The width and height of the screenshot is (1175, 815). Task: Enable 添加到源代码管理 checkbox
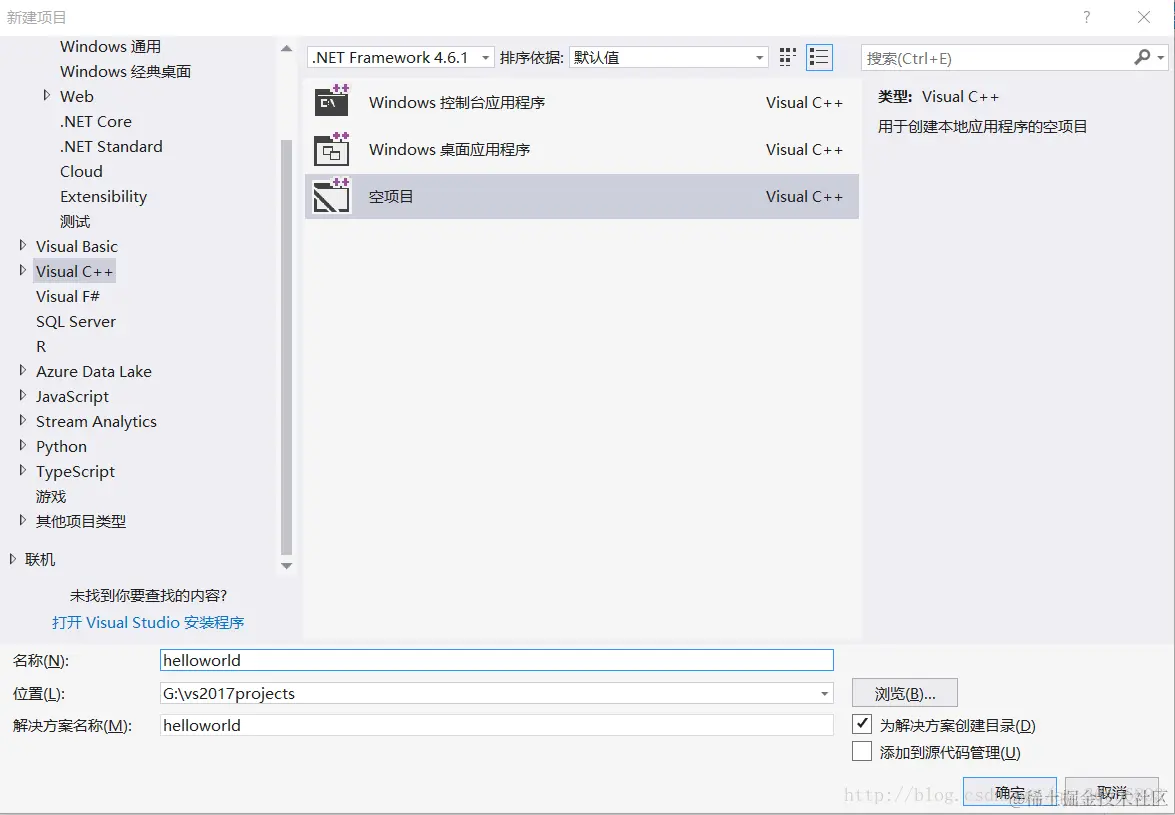pos(863,751)
